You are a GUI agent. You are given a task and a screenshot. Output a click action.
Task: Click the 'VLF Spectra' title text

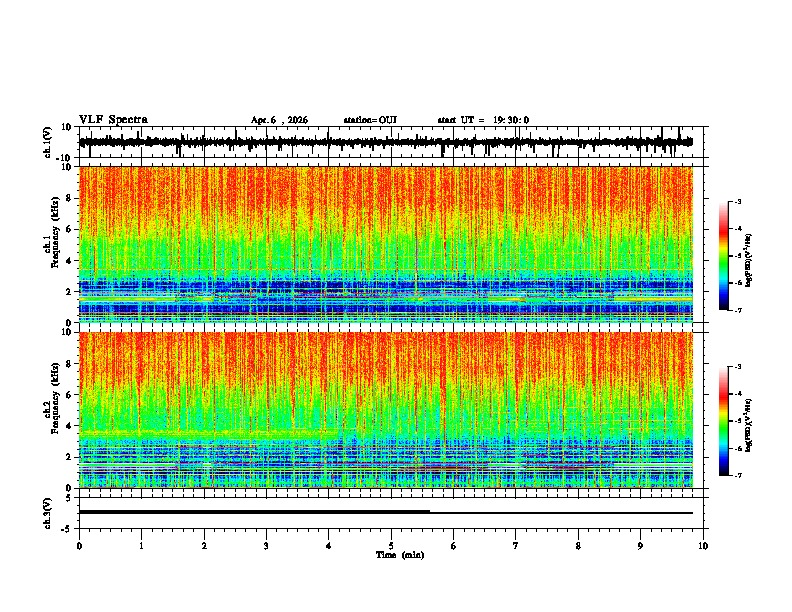[113, 120]
